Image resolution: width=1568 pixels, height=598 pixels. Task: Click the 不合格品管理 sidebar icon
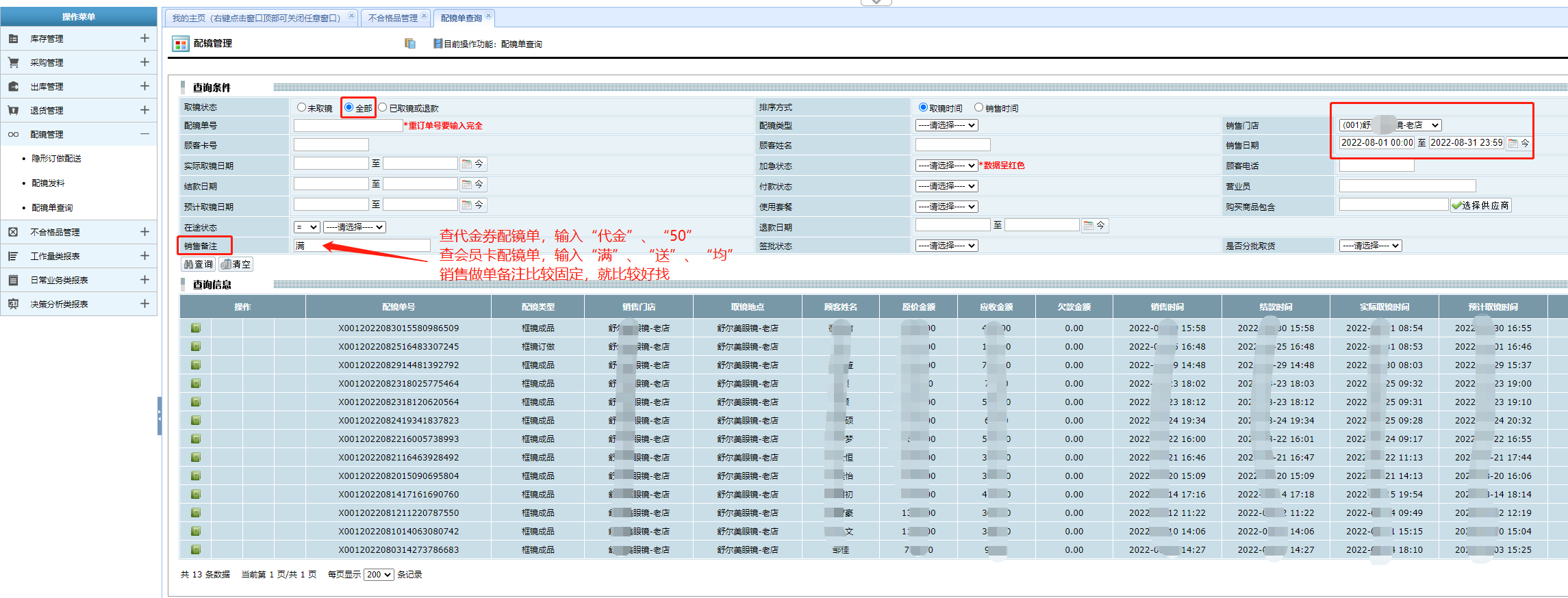click(x=13, y=232)
